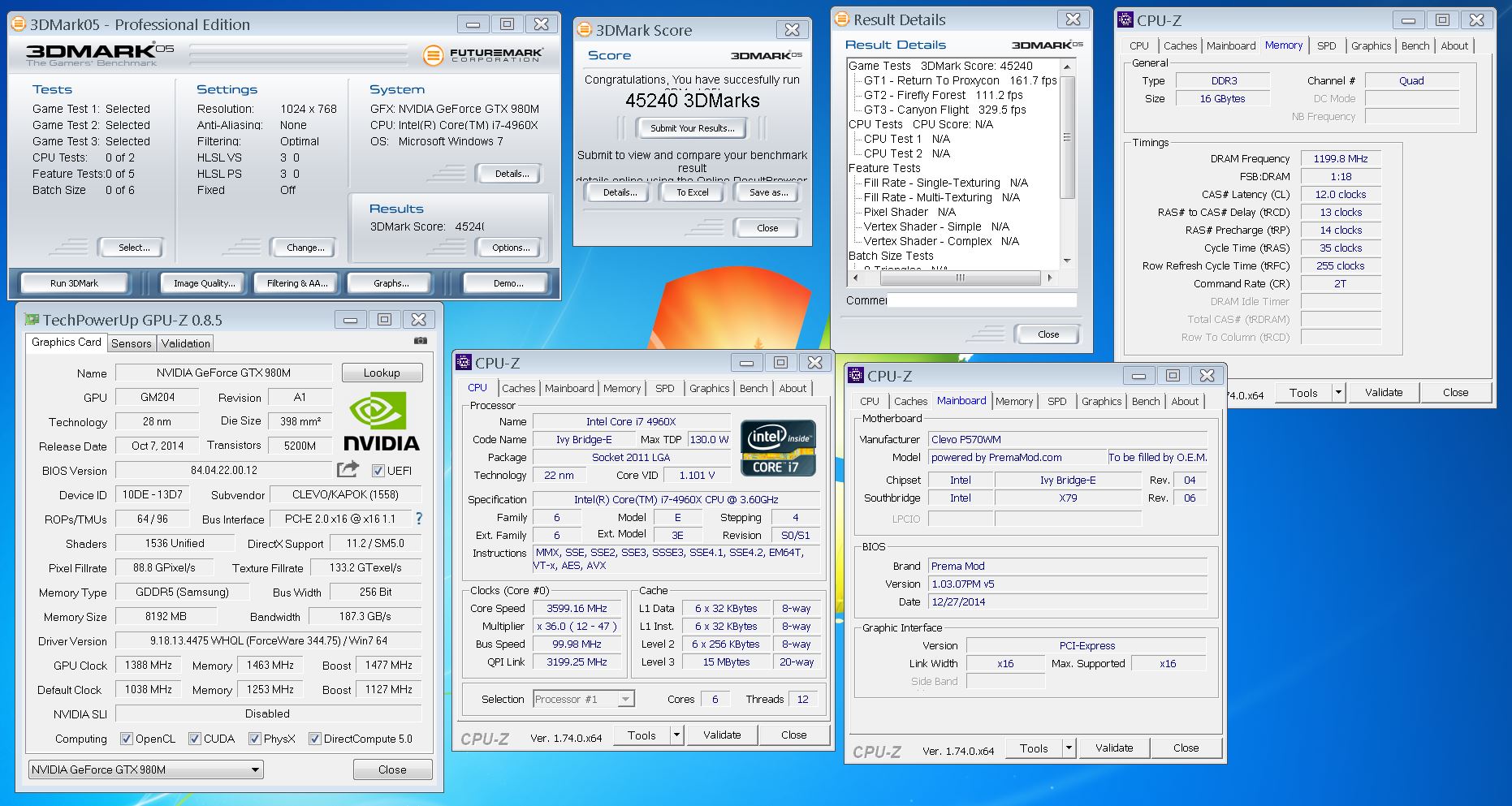Click the Result Details scroll up arrow

click(x=1068, y=66)
